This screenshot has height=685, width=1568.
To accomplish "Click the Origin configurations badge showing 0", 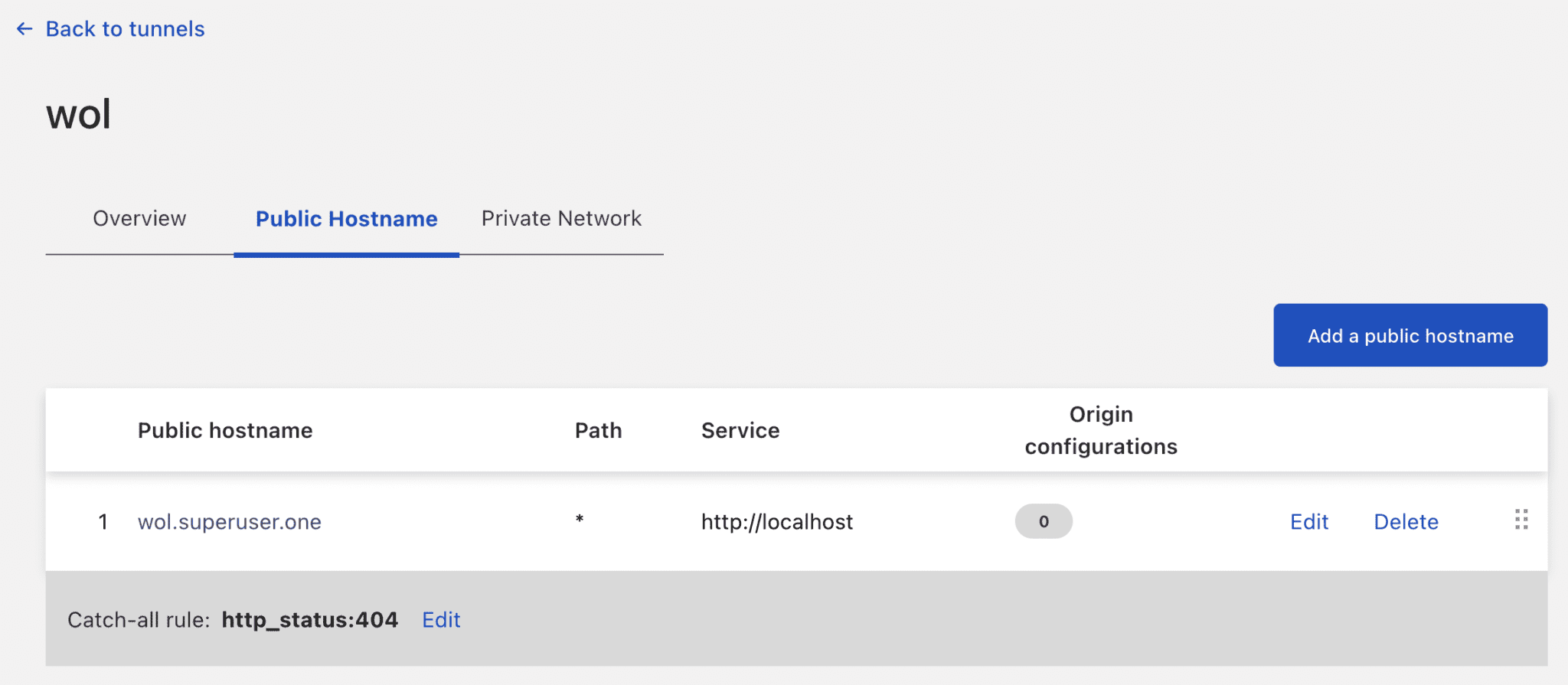I will 1044,521.
